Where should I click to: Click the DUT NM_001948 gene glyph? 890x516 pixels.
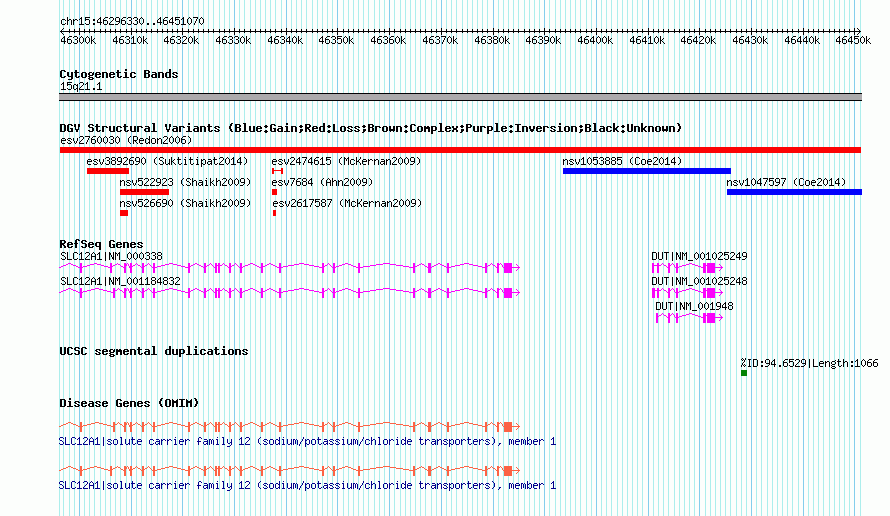coord(689,318)
